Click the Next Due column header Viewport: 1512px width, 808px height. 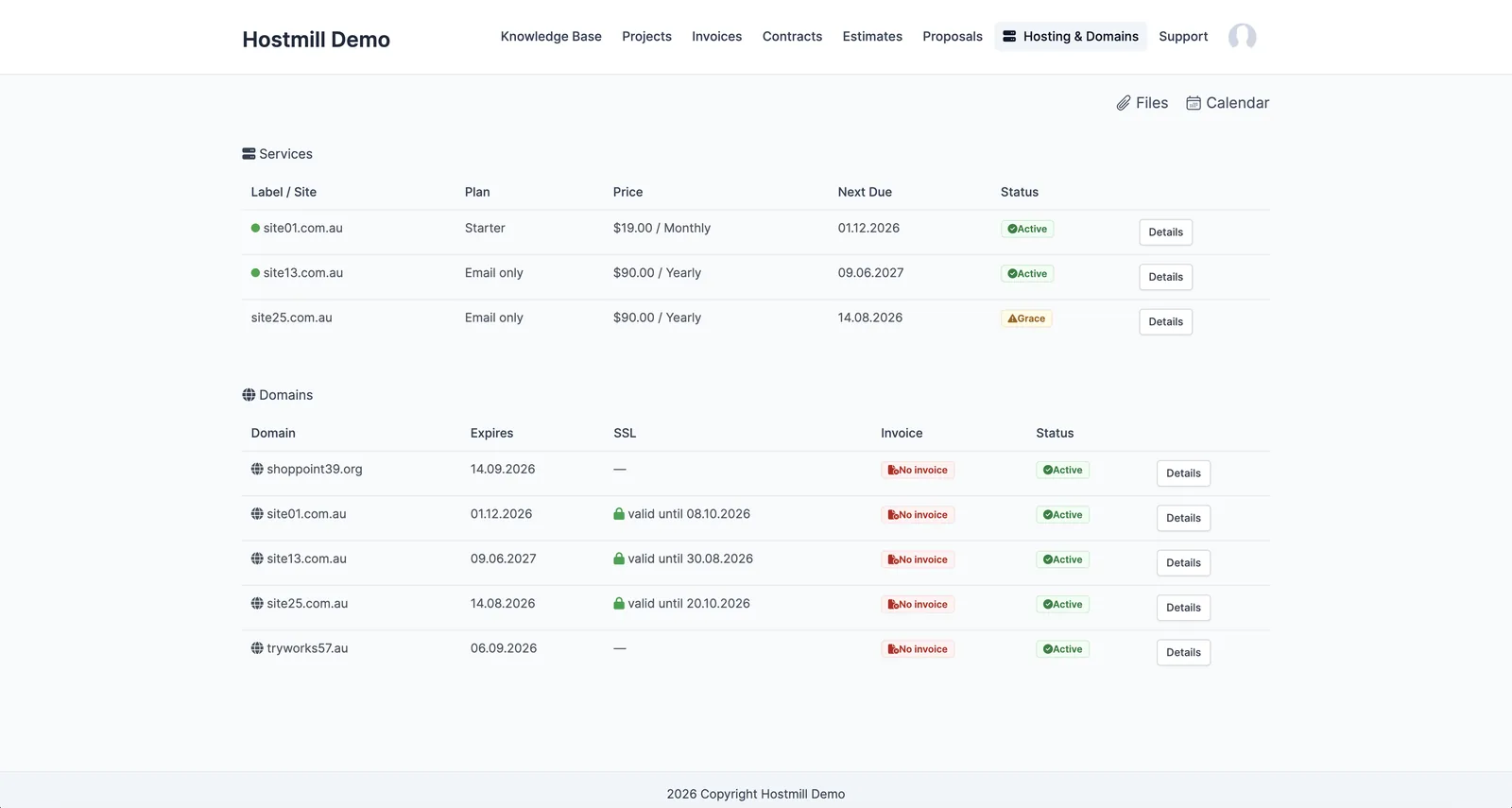coord(865,192)
